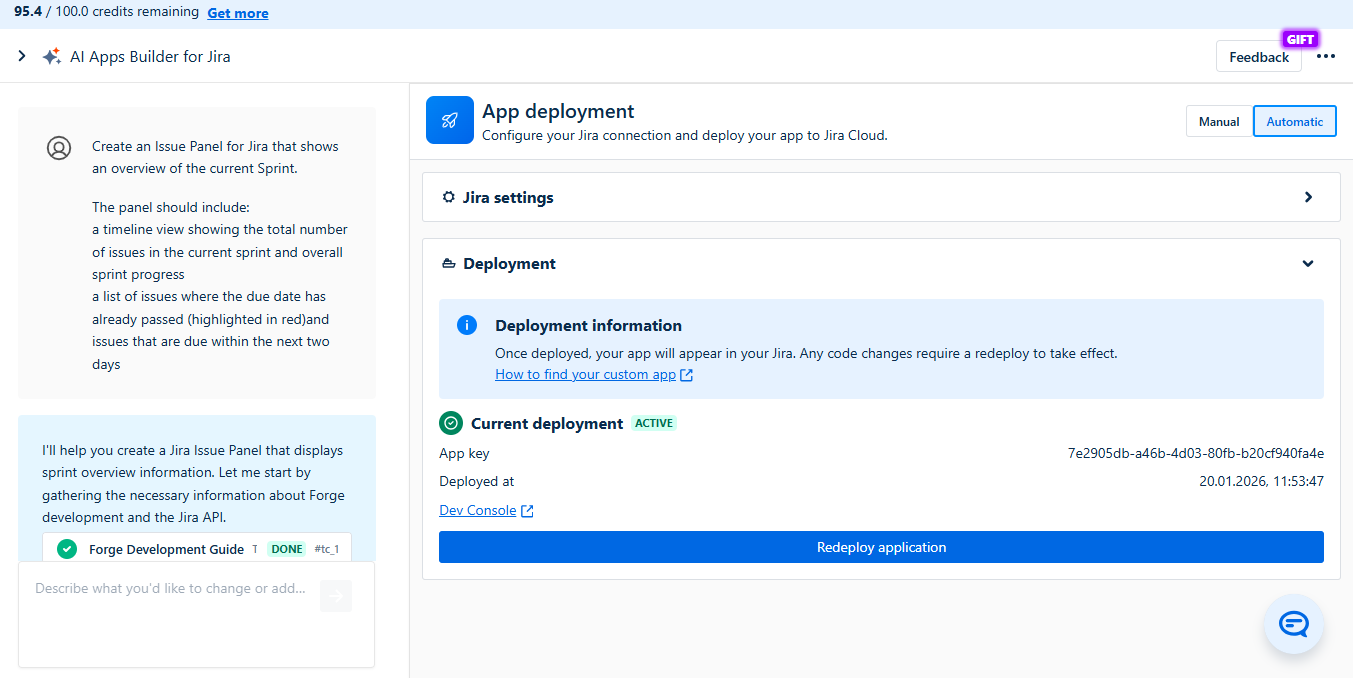Click the Redeploy application button

click(881, 547)
